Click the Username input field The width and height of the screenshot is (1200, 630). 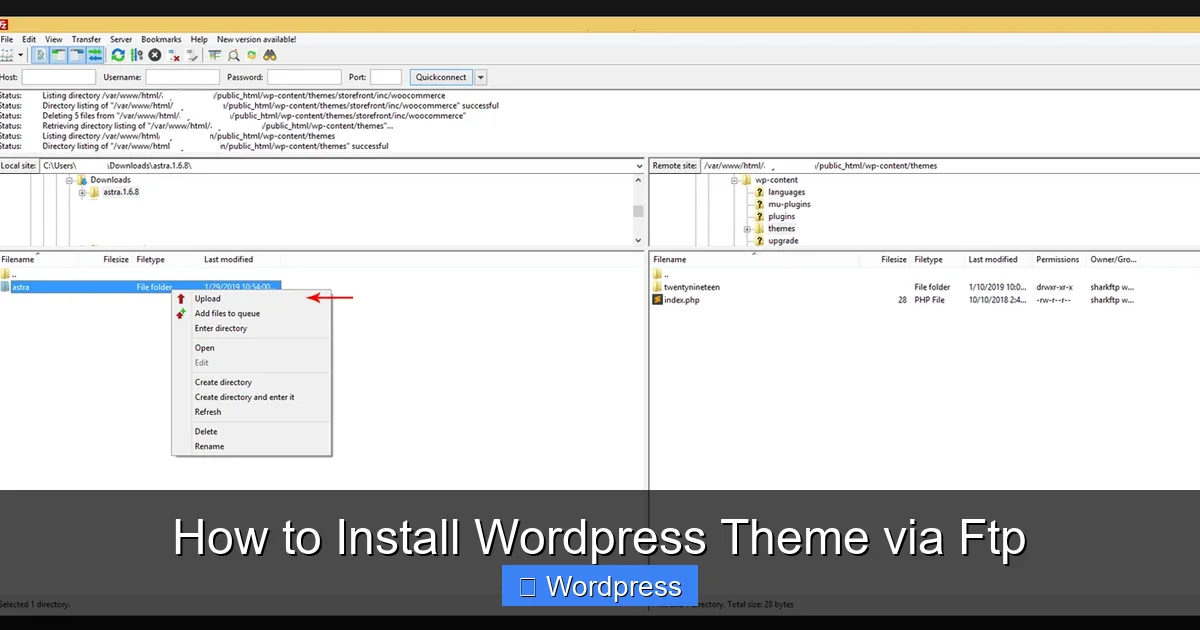coord(182,77)
